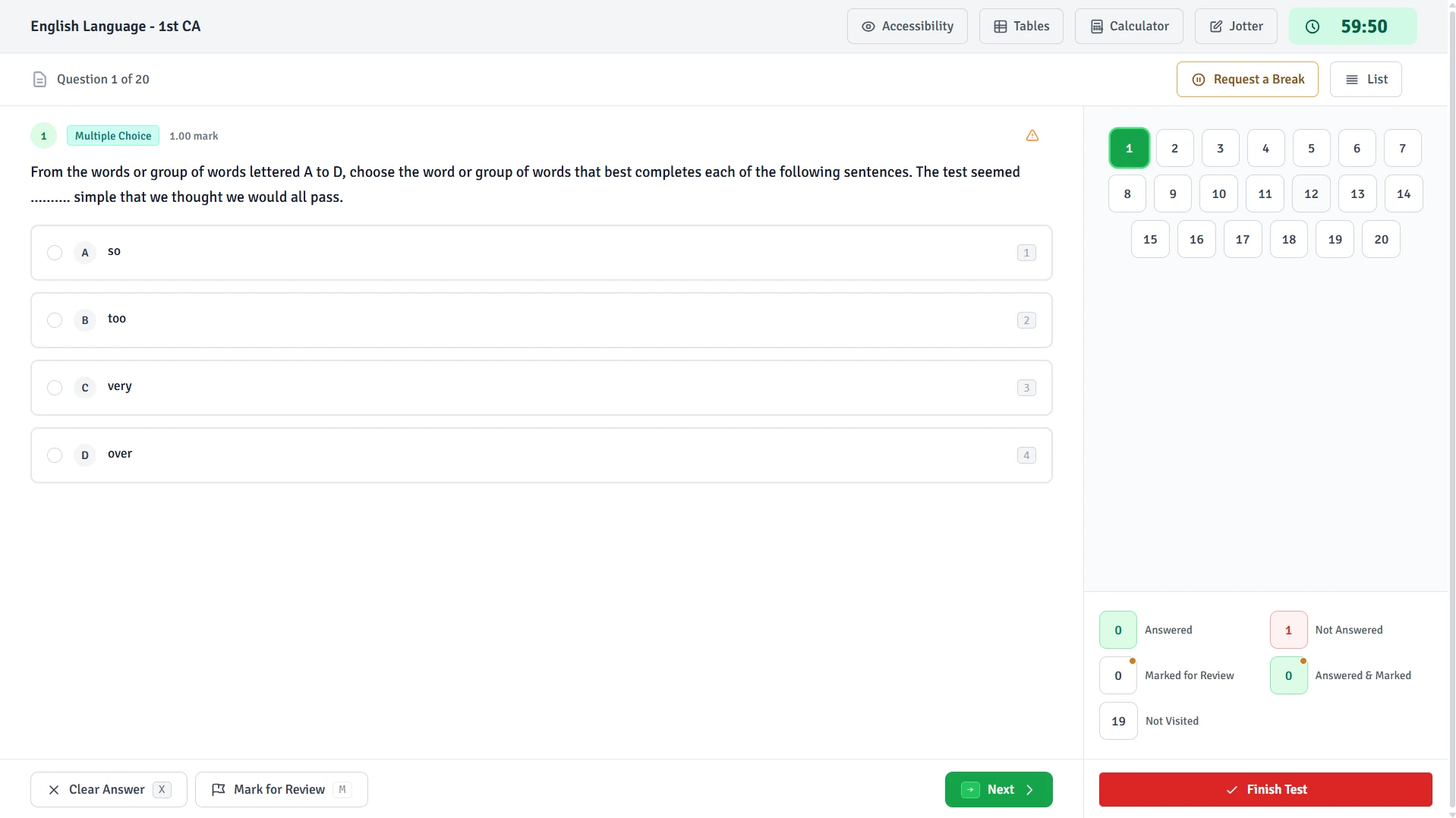Click the 'Marked for Review' legend label
The width and height of the screenshot is (1456, 818).
click(1189, 676)
